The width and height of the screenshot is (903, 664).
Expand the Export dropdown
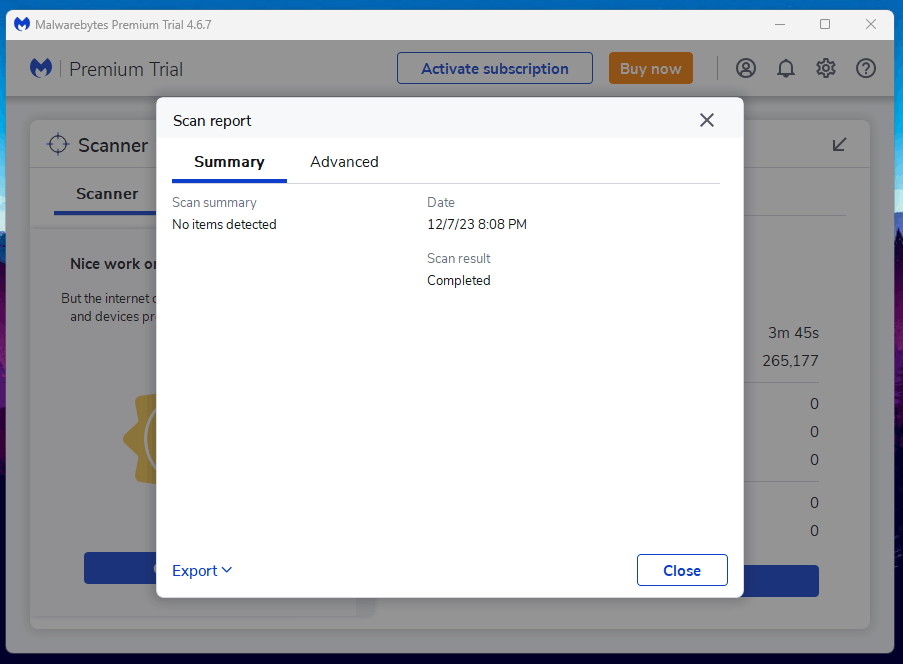202,571
